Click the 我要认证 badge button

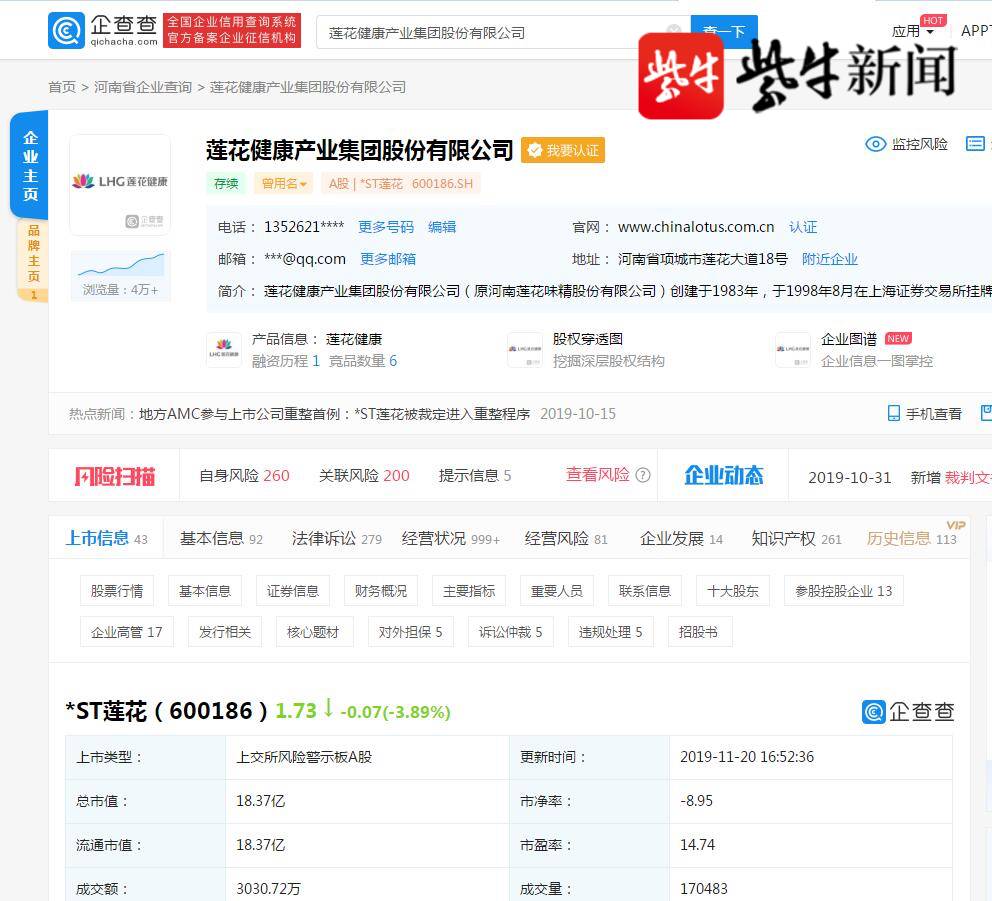(x=563, y=150)
